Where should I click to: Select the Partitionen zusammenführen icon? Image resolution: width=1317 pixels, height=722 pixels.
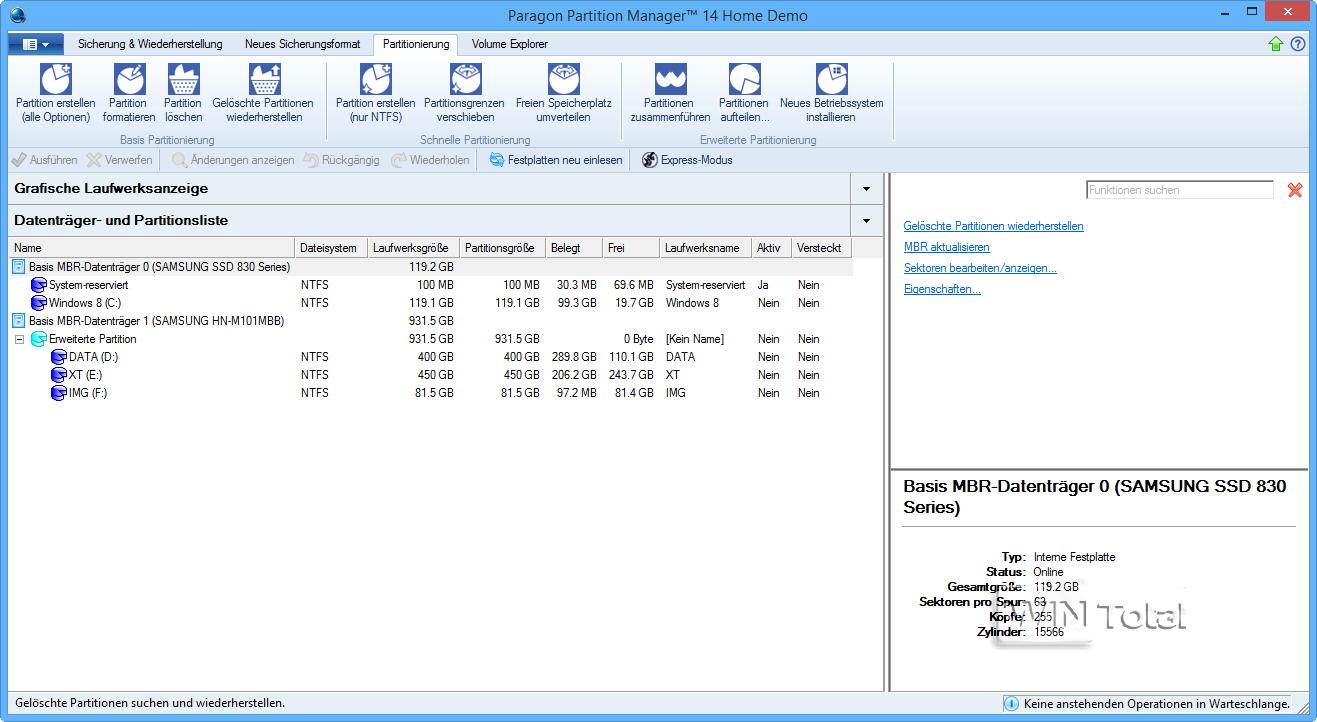pos(669,90)
